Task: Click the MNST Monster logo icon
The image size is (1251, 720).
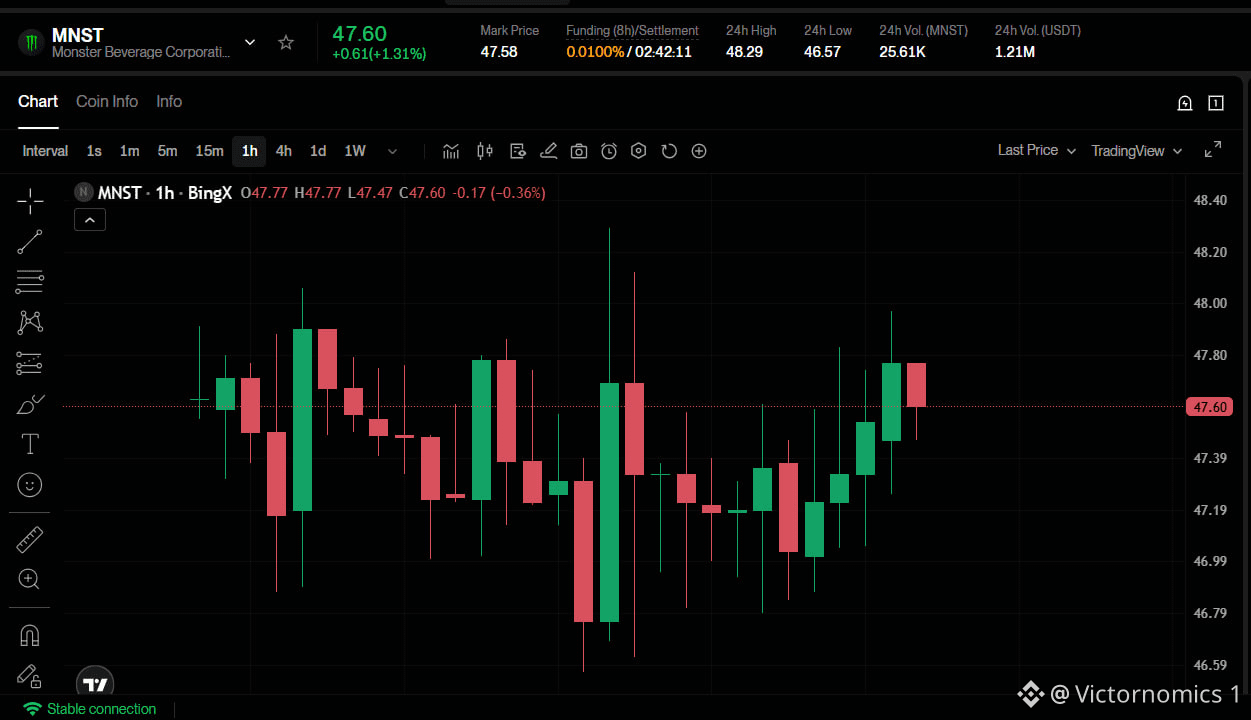Action: point(30,42)
